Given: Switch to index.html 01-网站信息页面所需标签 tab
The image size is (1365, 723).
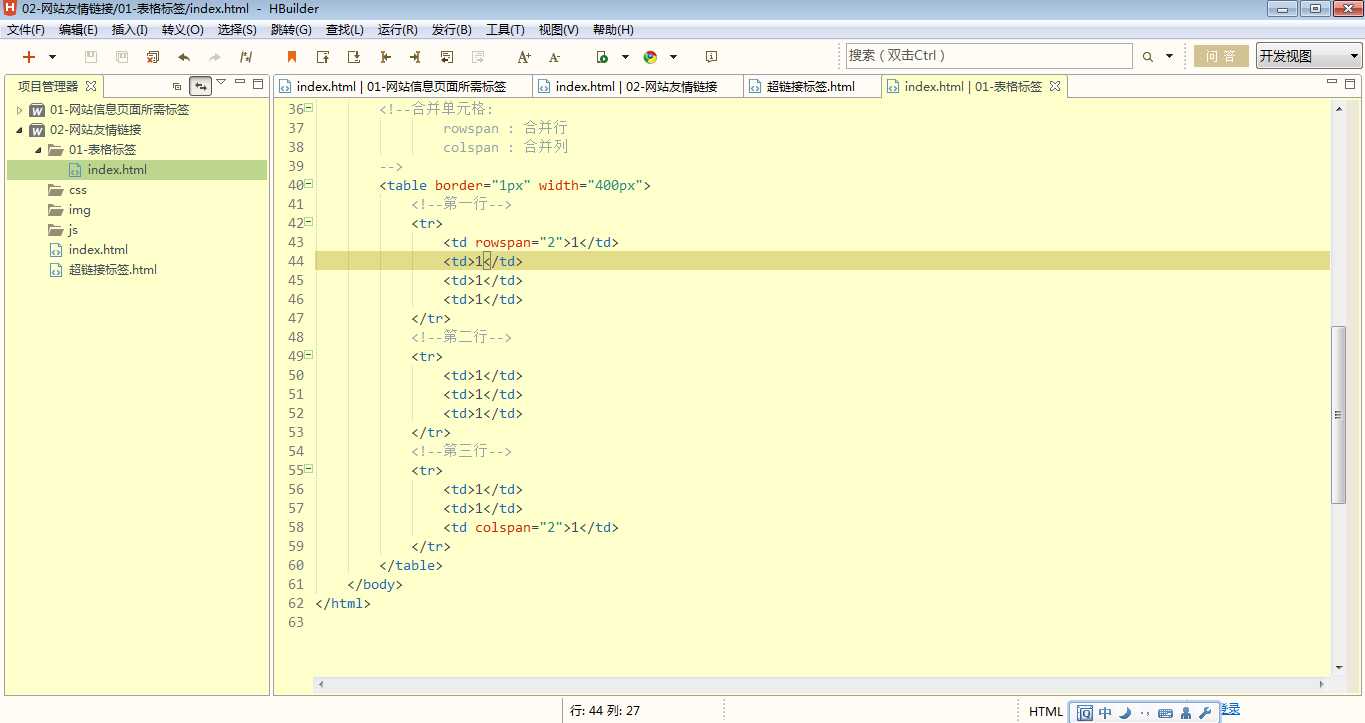Looking at the screenshot, I should coord(402,86).
